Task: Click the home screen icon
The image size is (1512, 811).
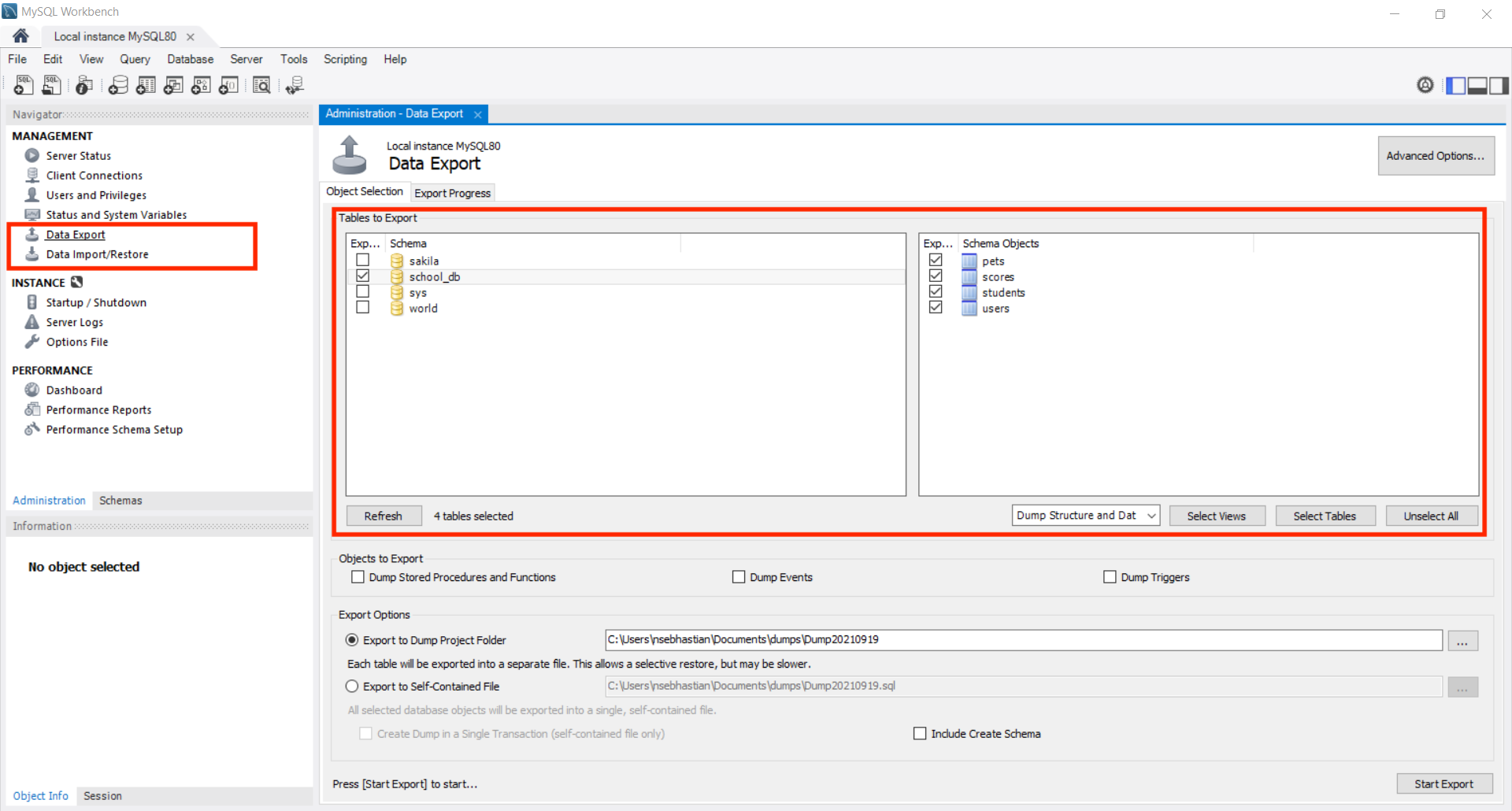Action: tap(21, 36)
